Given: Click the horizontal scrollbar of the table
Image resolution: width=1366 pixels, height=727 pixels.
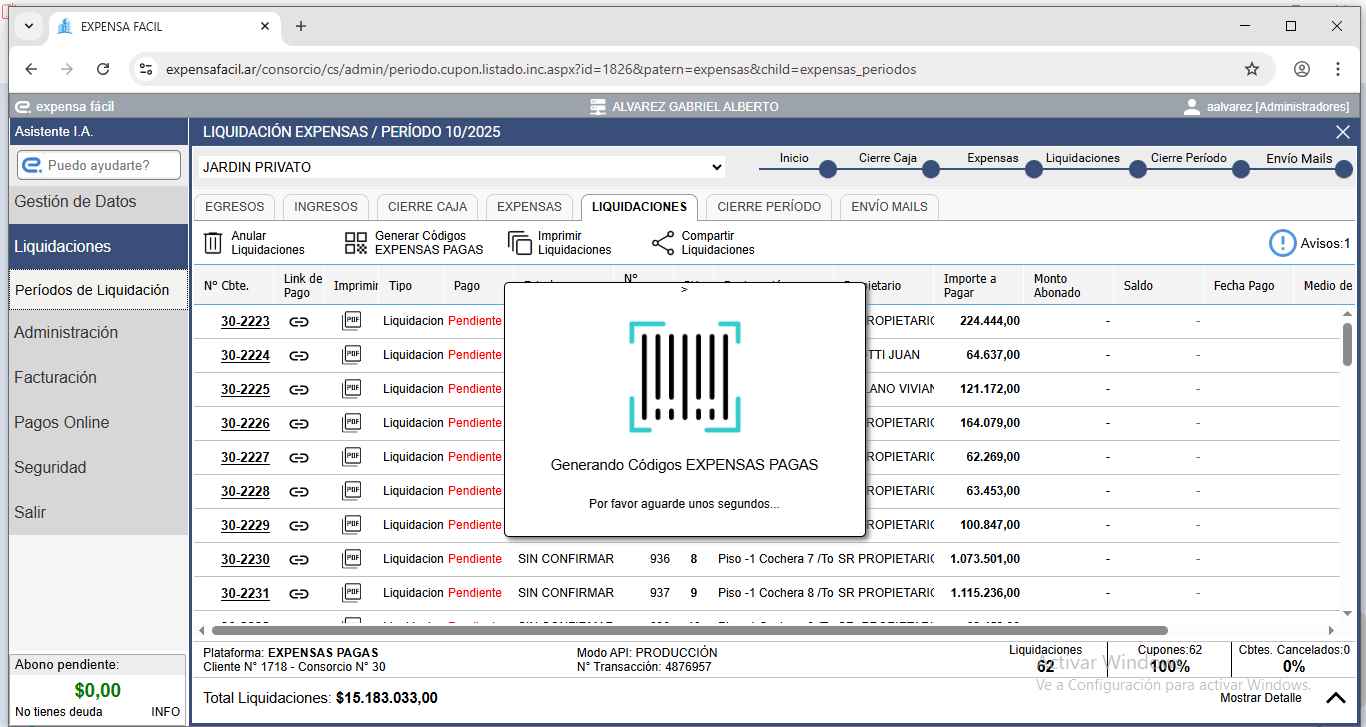Looking at the screenshot, I should tap(690, 630).
